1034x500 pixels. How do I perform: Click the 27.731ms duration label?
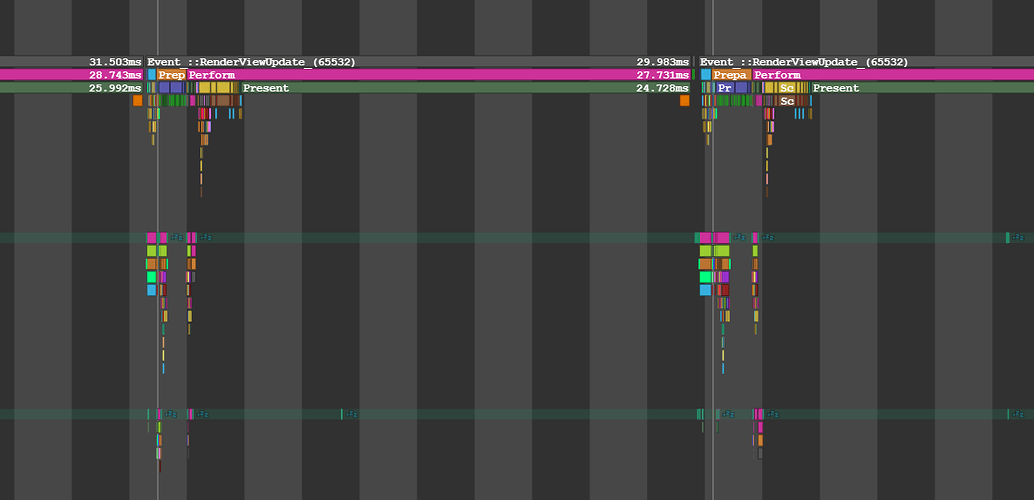pyautogui.click(x=663, y=75)
